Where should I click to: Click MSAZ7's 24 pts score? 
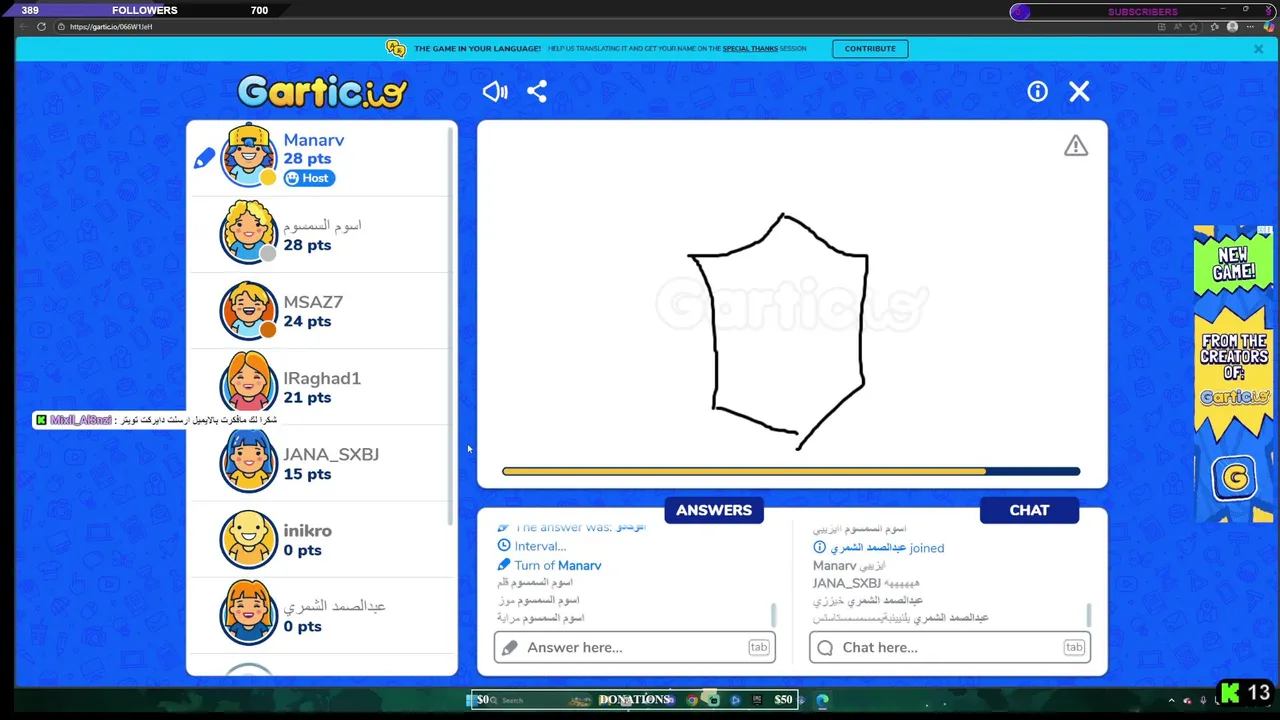click(x=307, y=321)
